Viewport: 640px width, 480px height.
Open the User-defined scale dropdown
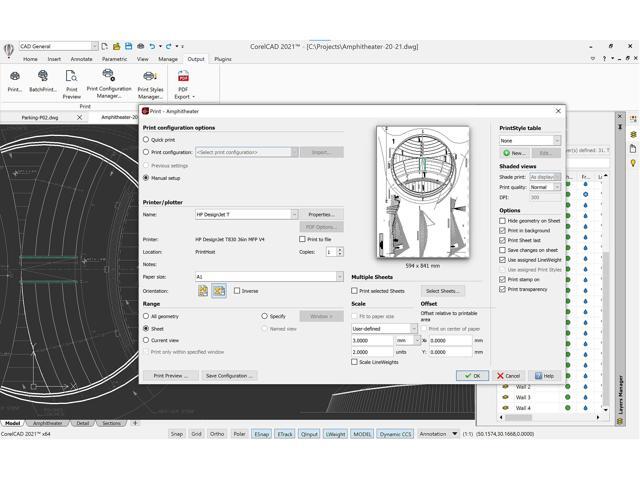click(413, 329)
